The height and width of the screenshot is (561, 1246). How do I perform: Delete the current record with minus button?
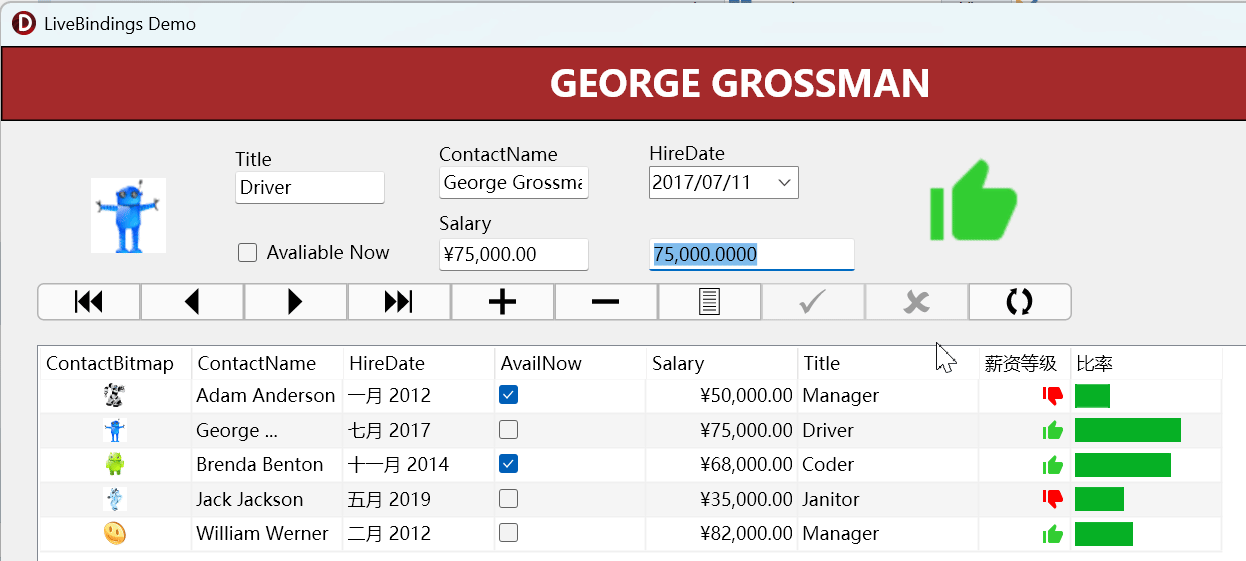click(x=605, y=302)
